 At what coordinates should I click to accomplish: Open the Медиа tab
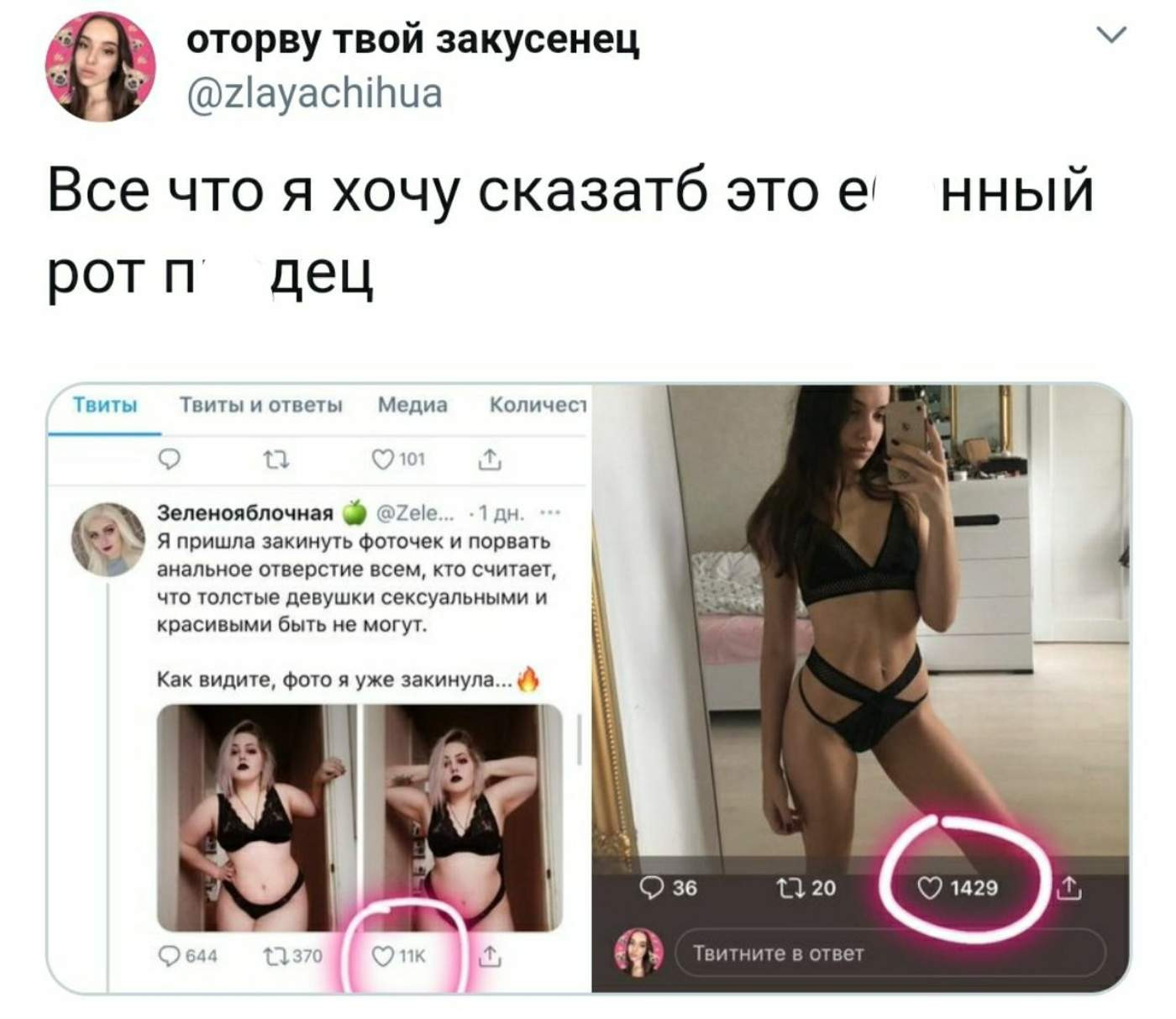(412, 405)
